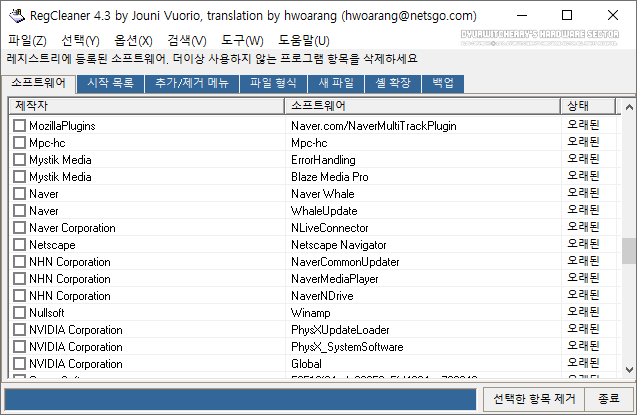
Task: Open the 검색(V) menu
Action: (187, 41)
